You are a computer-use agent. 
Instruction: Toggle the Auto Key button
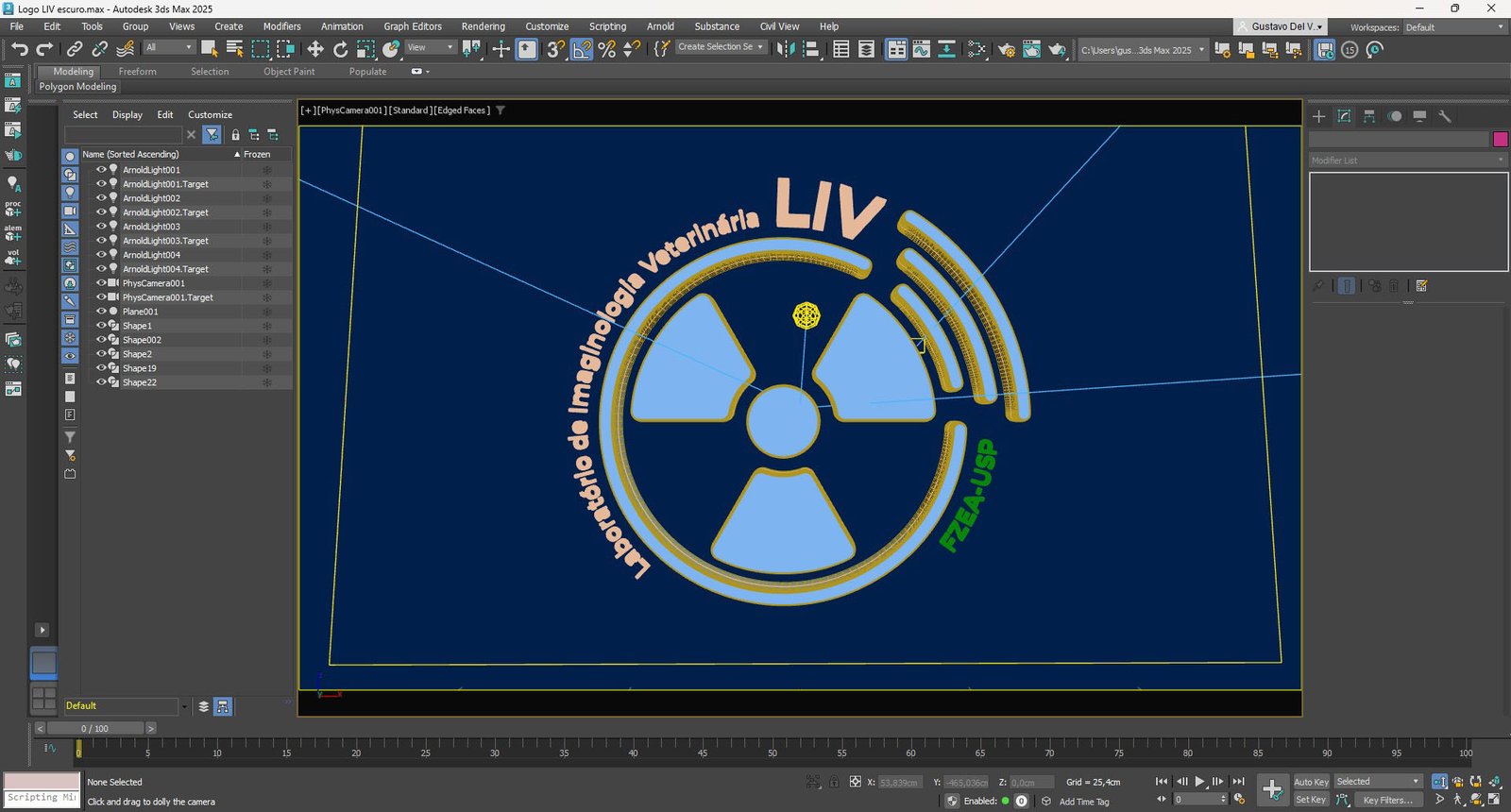pos(1311,782)
